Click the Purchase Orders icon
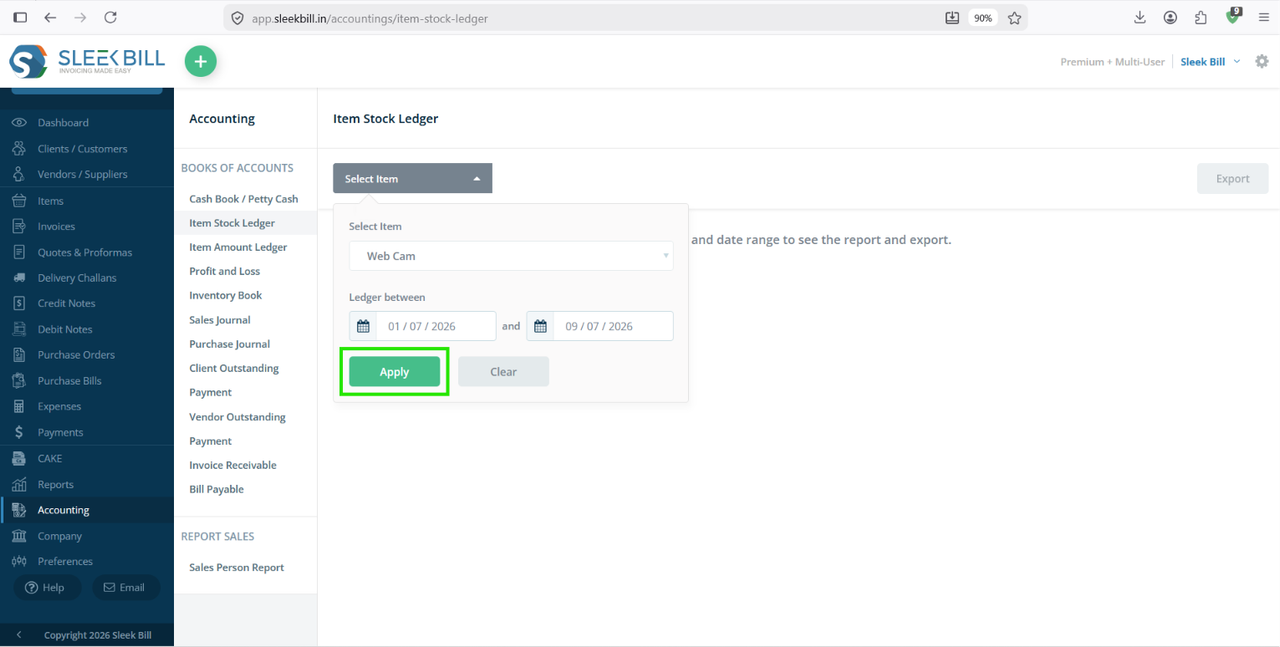This screenshot has width=1280, height=647. point(19,354)
